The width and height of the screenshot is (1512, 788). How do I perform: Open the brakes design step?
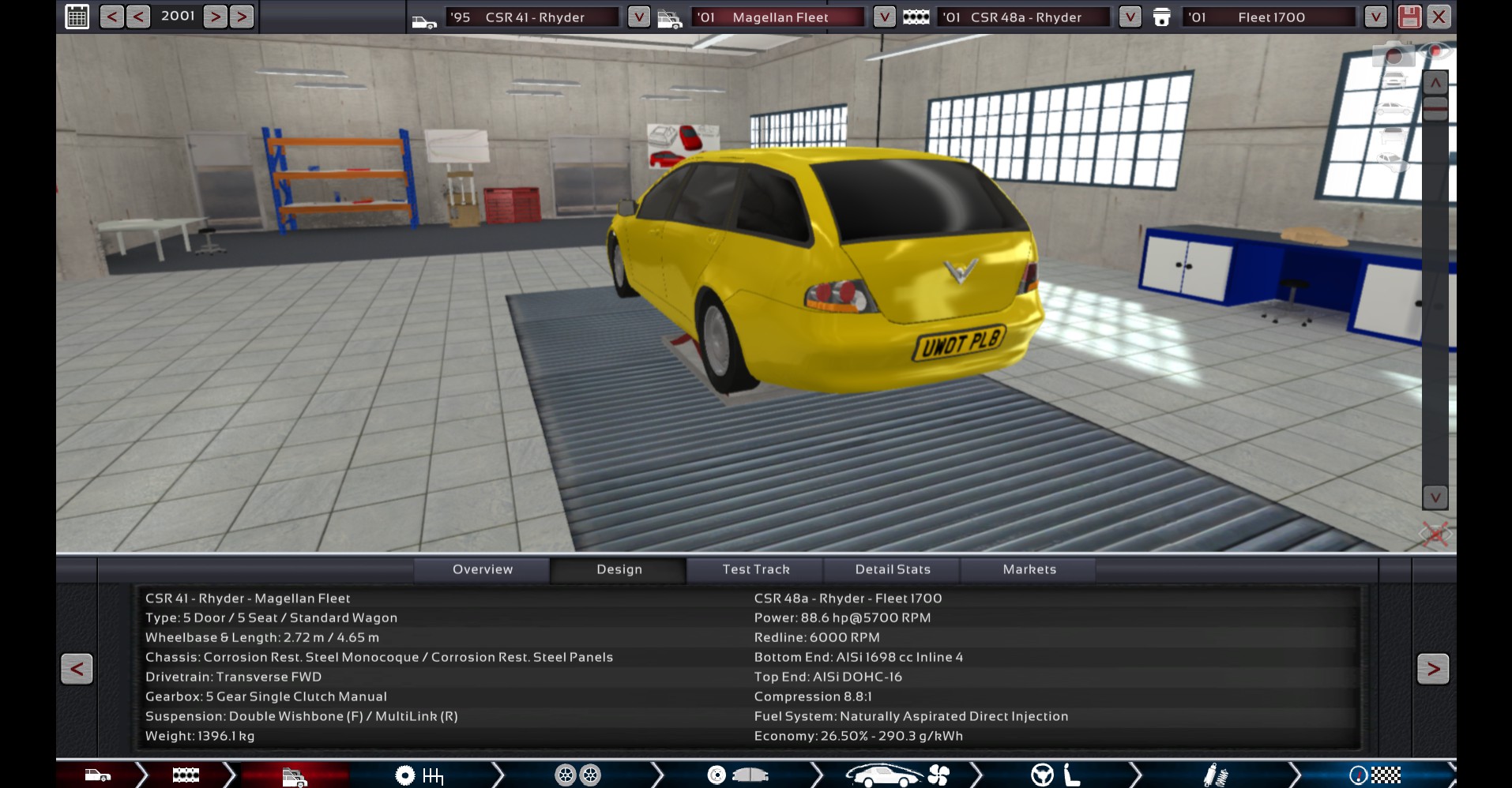pos(737,775)
